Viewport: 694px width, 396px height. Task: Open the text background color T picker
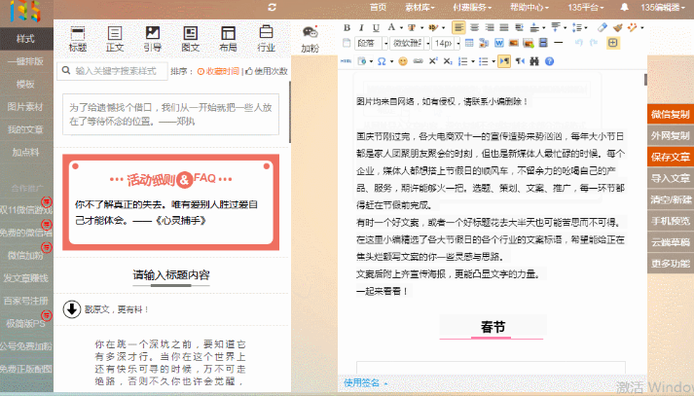point(412,27)
